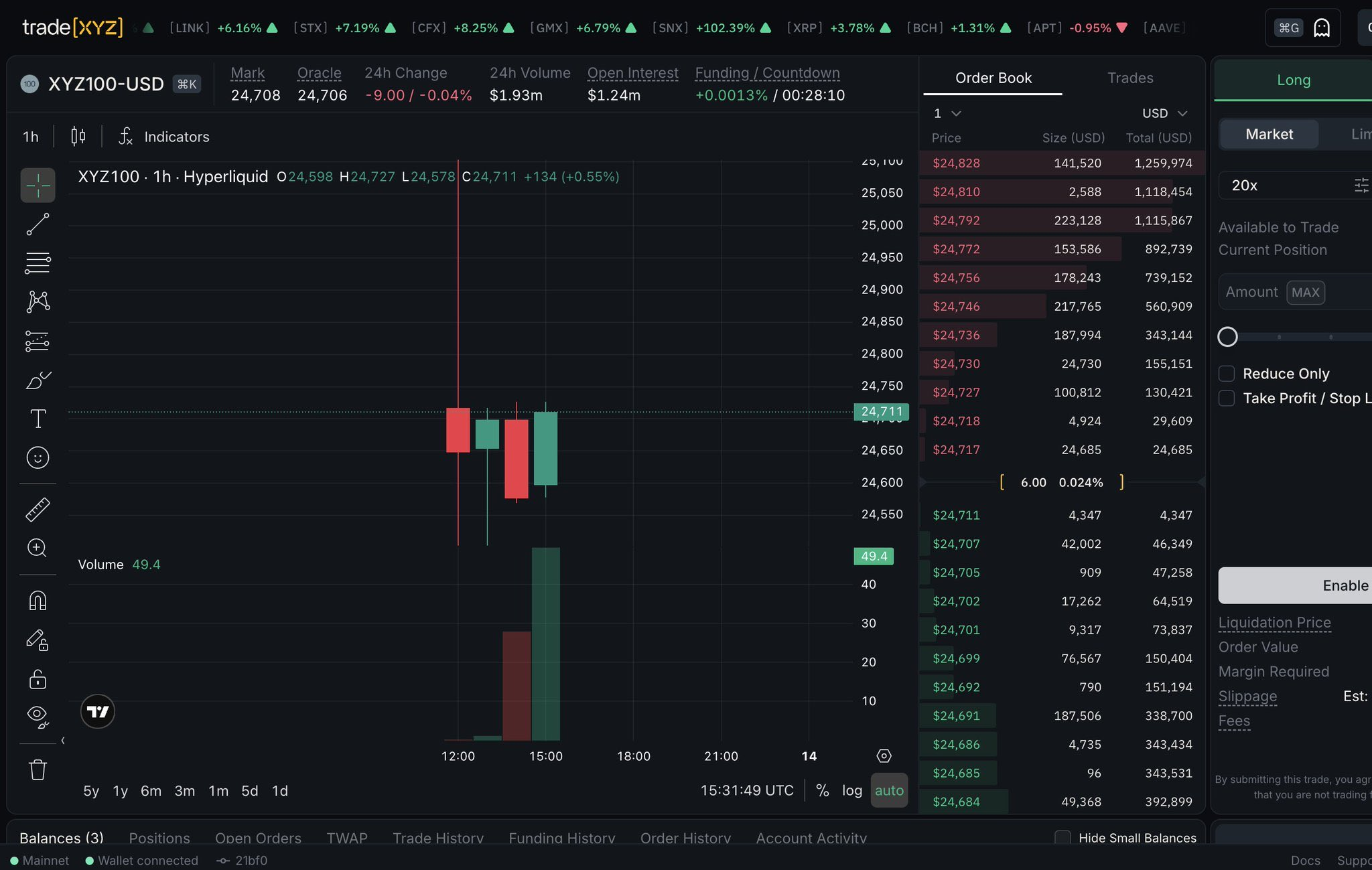Select the Fibonacci retracement tool
Image resolution: width=1372 pixels, height=870 pixels.
tap(38, 263)
